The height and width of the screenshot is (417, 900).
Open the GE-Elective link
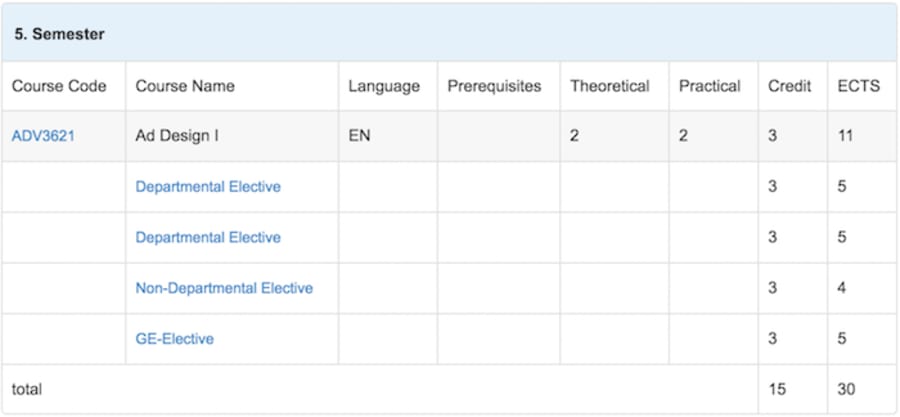tap(174, 338)
